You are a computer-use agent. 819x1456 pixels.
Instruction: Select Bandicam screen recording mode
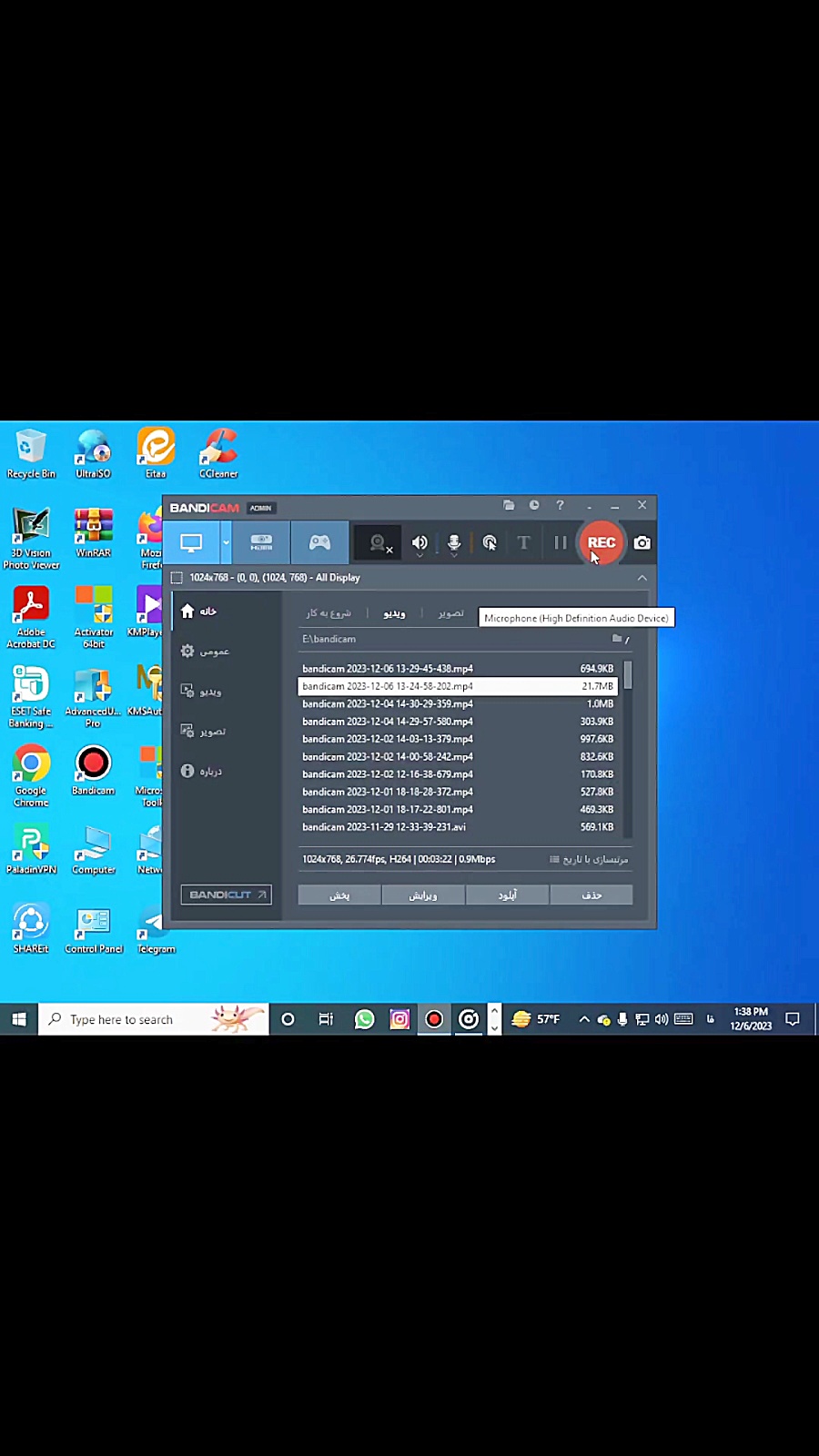(191, 543)
